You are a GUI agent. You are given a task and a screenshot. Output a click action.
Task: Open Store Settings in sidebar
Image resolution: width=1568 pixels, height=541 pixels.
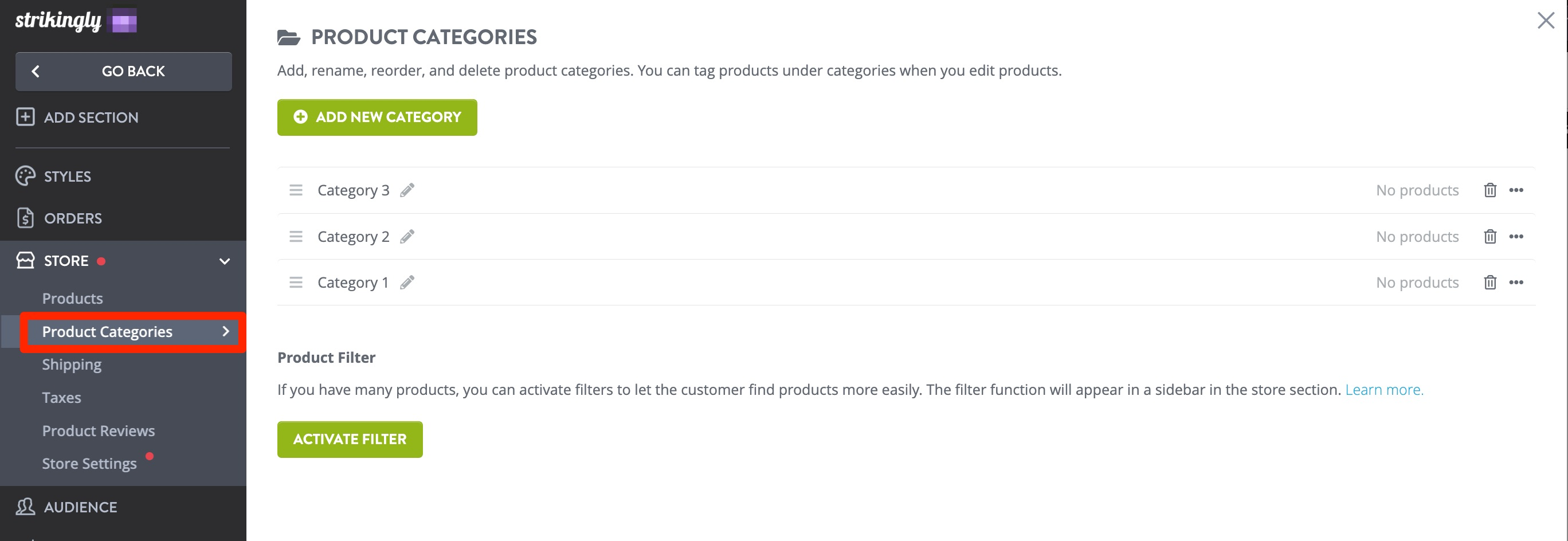point(89,464)
